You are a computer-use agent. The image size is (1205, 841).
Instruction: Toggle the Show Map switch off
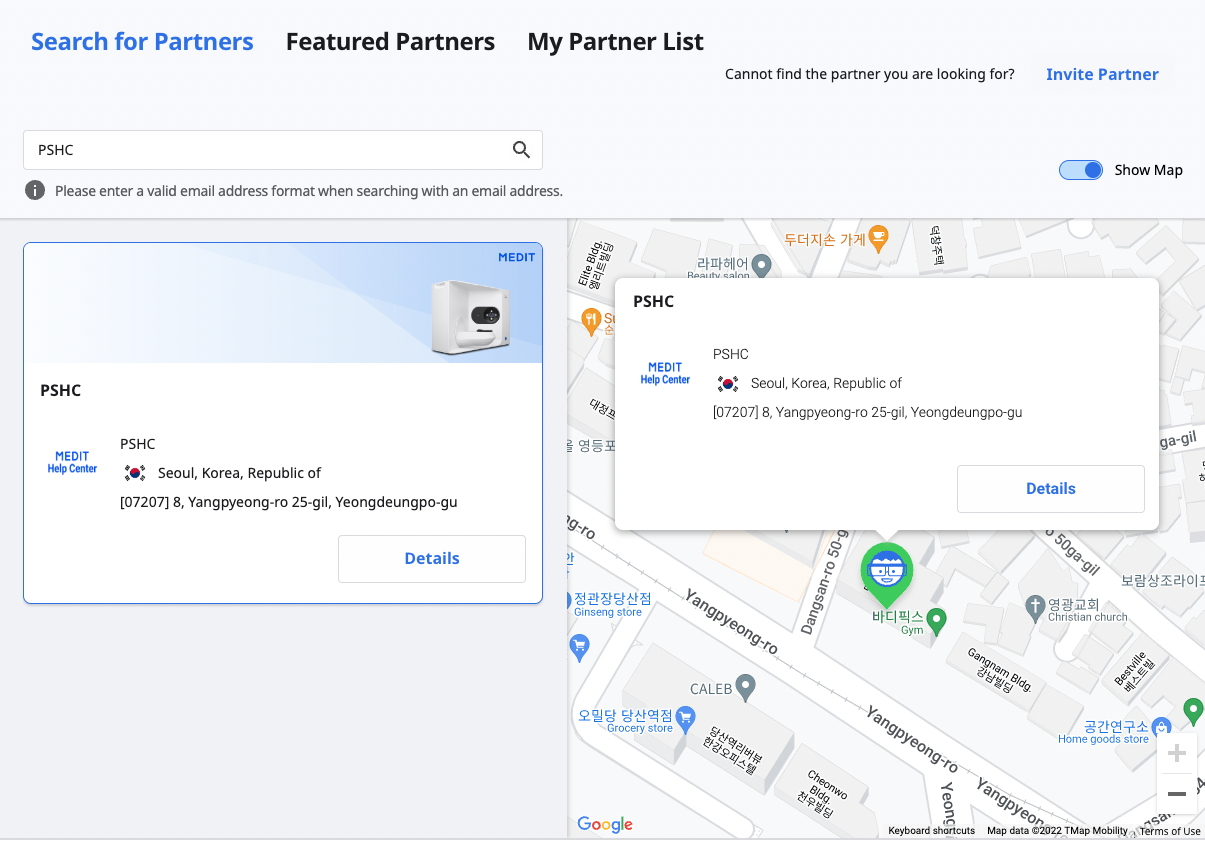[1081, 170]
